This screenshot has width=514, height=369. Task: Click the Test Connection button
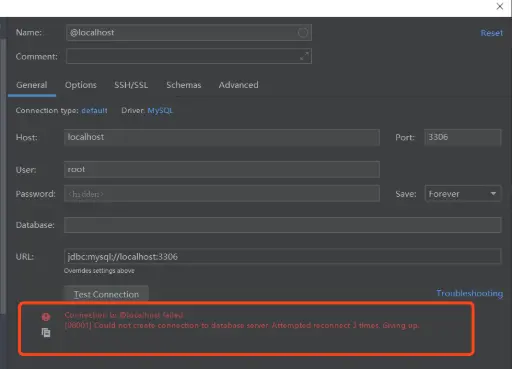(106, 294)
